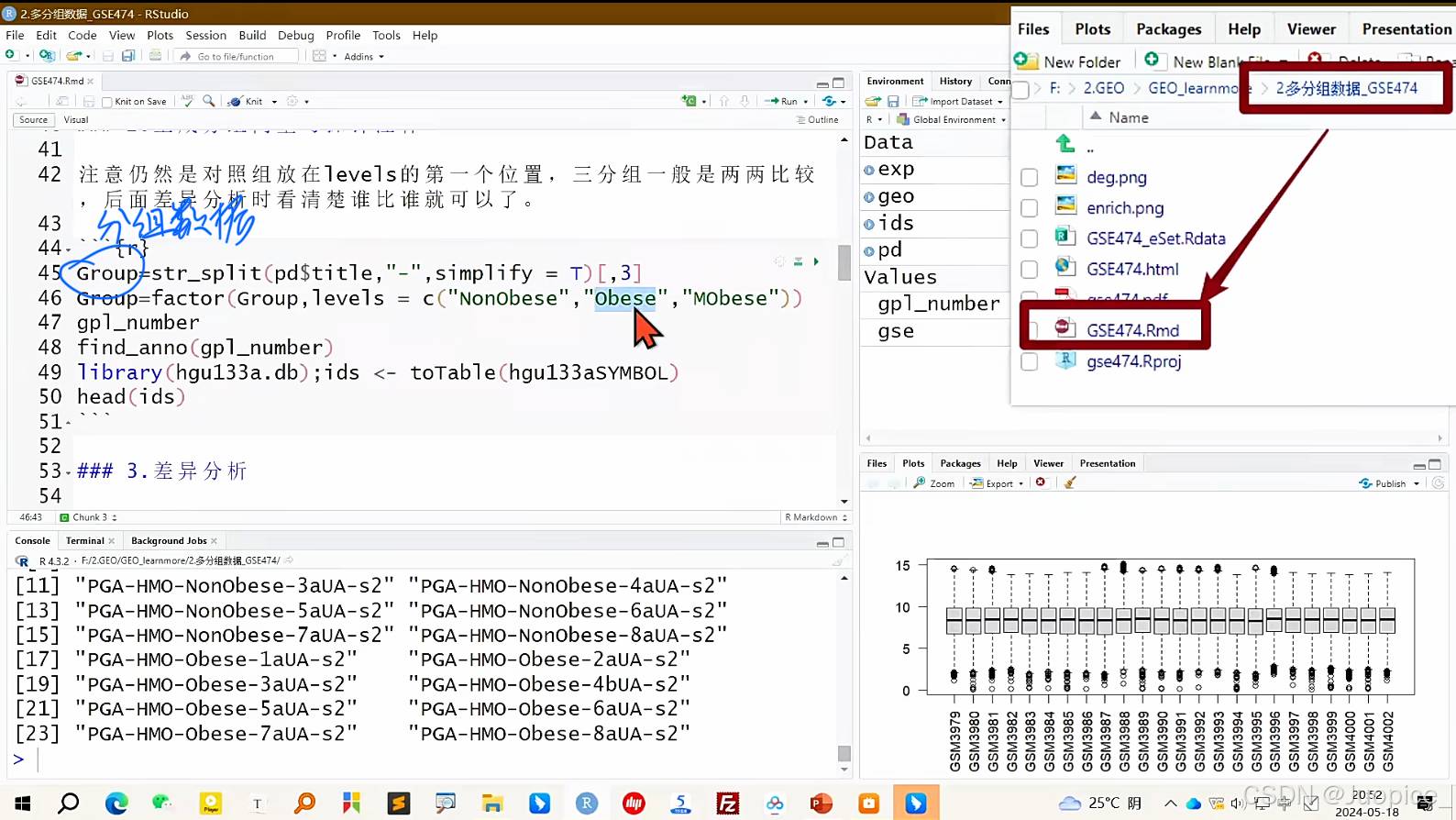
Task: Open the GSE474.Rmd file link
Action: (x=1132, y=330)
